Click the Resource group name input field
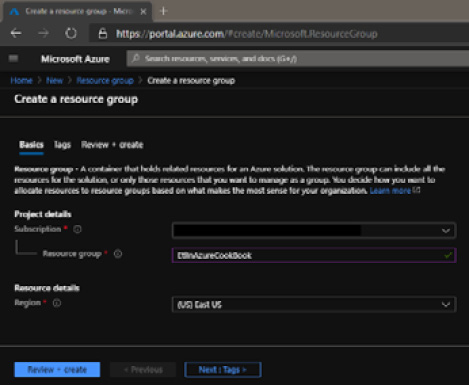This screenshot has width=469, height=385. [x=314, y=255]
